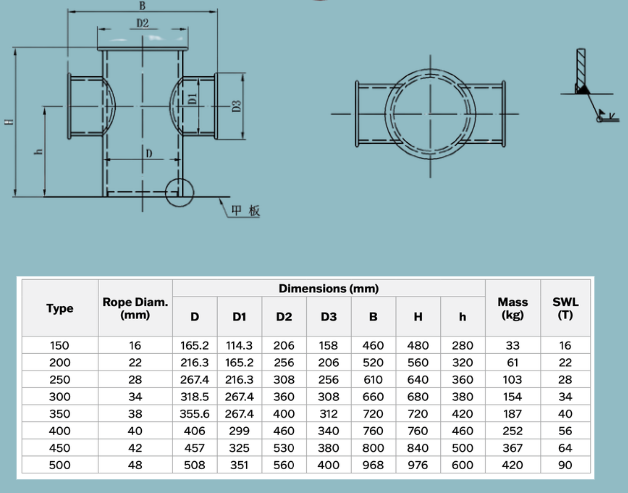Click the Type 500 row cell

(60, 464)
